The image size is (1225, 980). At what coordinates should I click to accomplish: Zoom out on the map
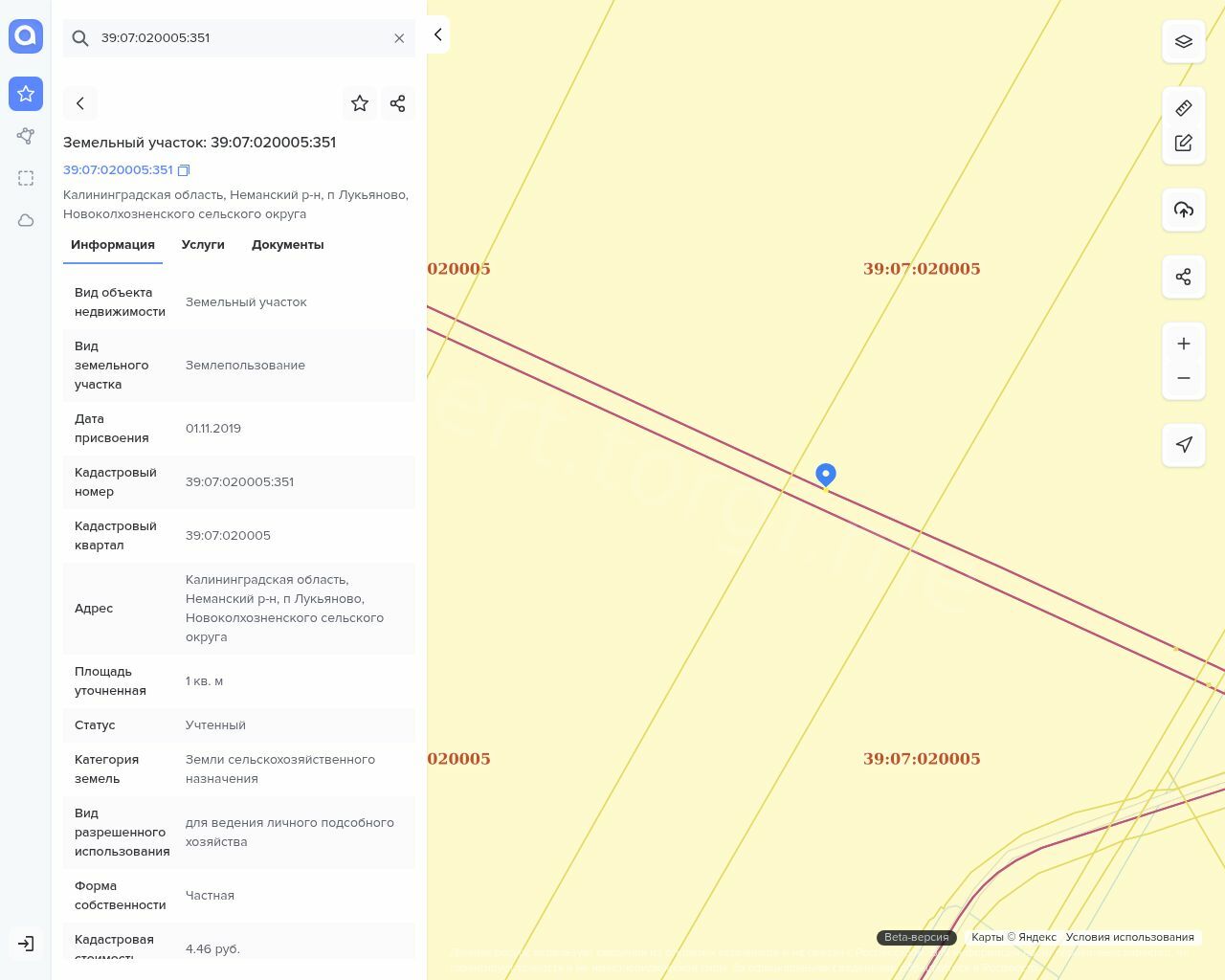pyautogui.click(x=1183, y=378)
